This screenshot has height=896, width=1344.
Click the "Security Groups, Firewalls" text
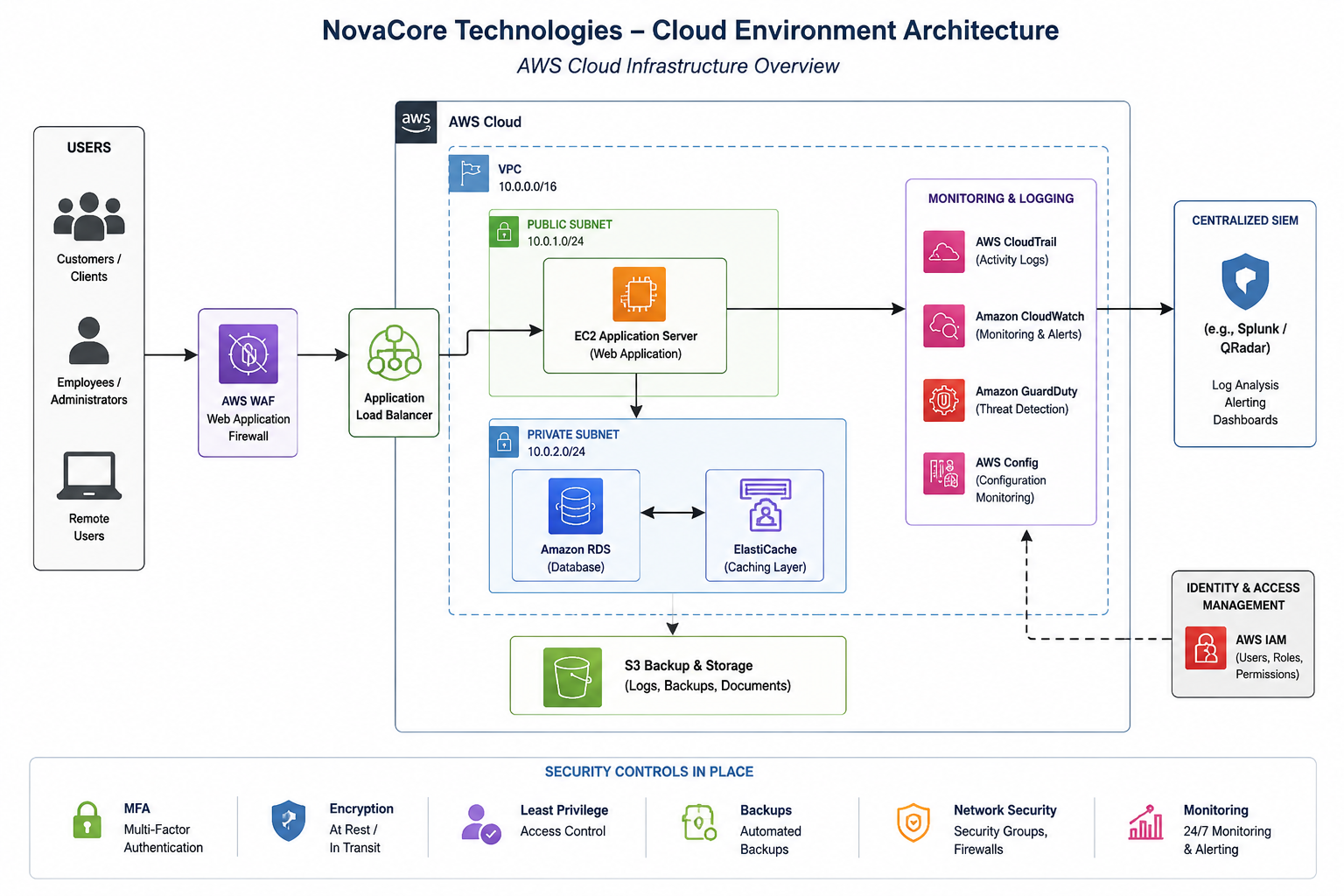(1000, 840)
